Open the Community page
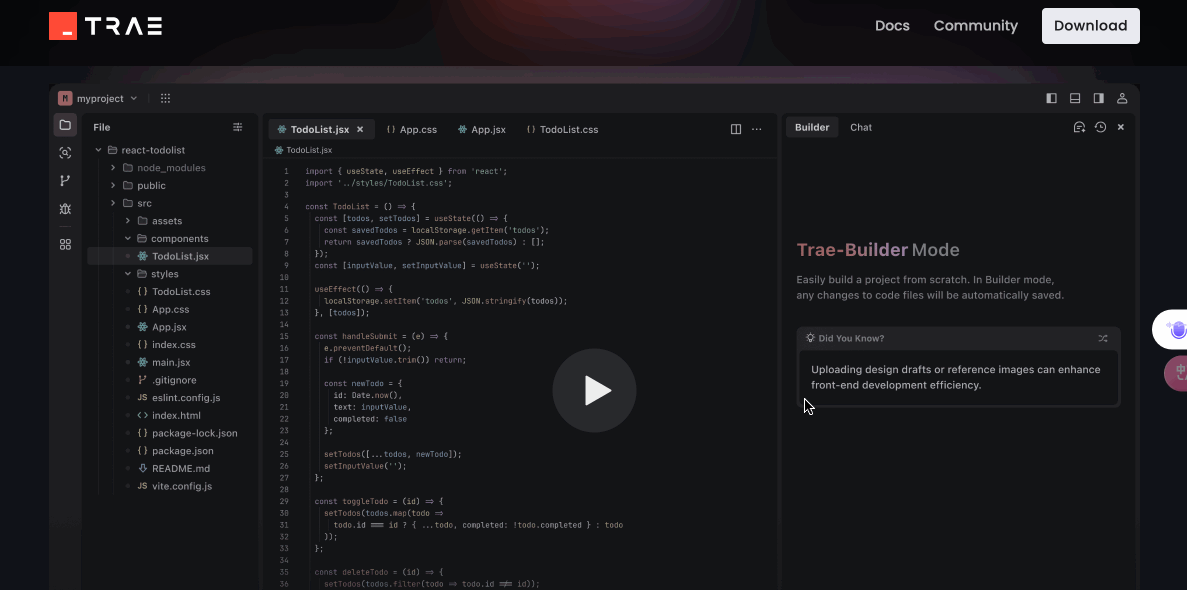The height and width of the screenshot is (590, 1187). pyautogui.click(x=975, y=26)
